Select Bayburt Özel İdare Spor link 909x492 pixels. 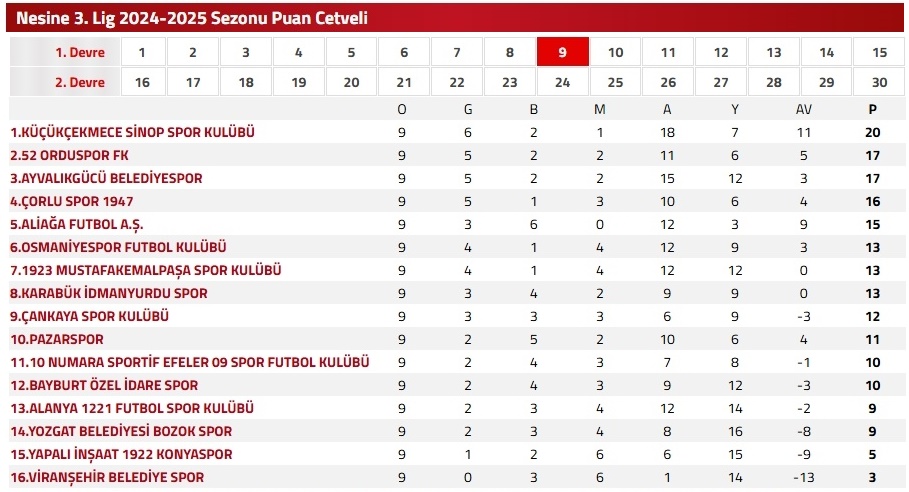pyautogui.click(x=105, y=385)
